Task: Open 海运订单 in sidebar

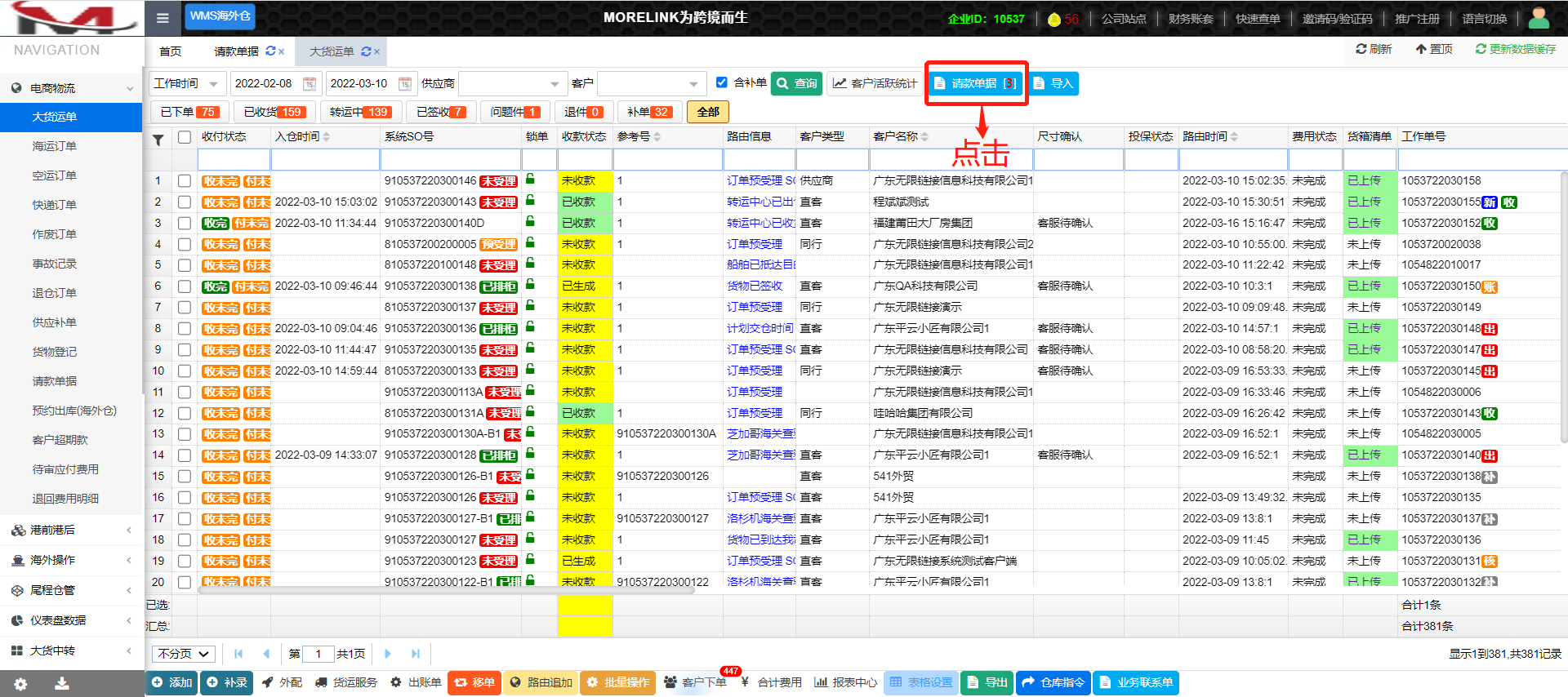Action: (55, 146)
